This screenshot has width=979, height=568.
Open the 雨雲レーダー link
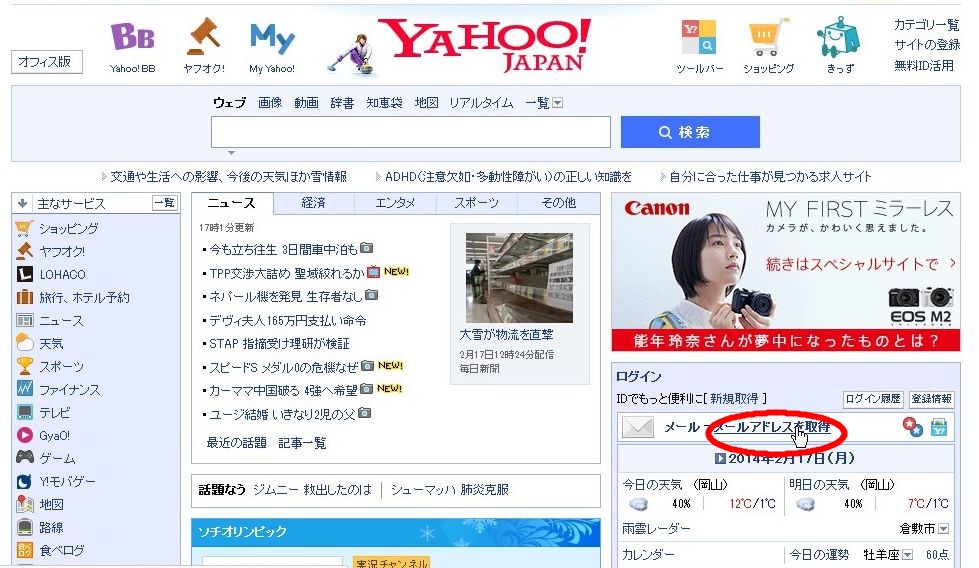point(656,529)
